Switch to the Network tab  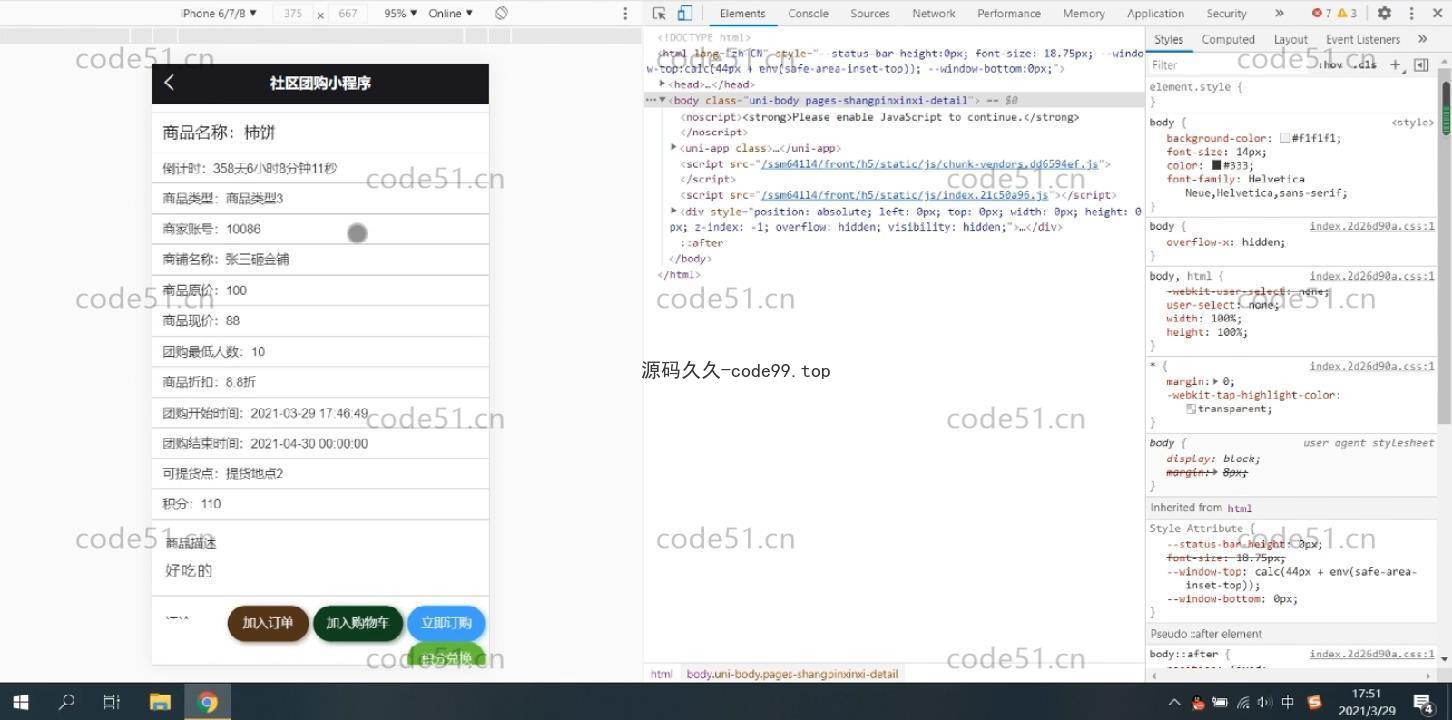[934, 13]
